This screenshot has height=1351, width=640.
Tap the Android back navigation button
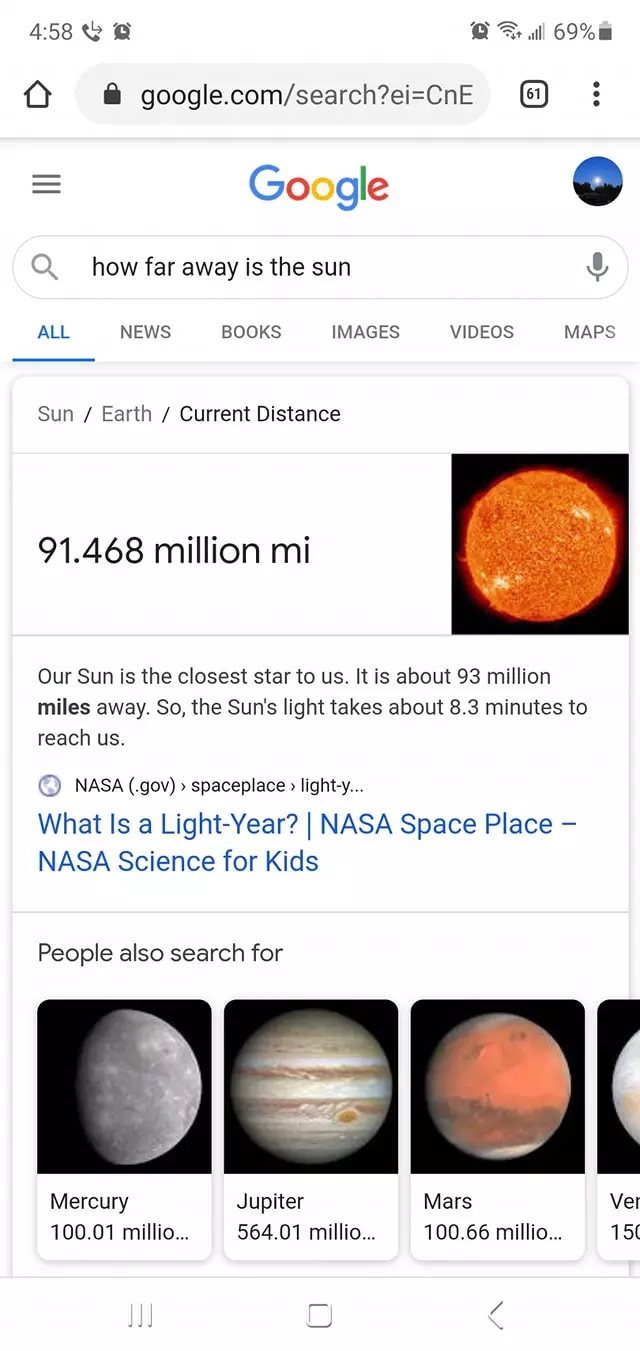[495, 1315]
